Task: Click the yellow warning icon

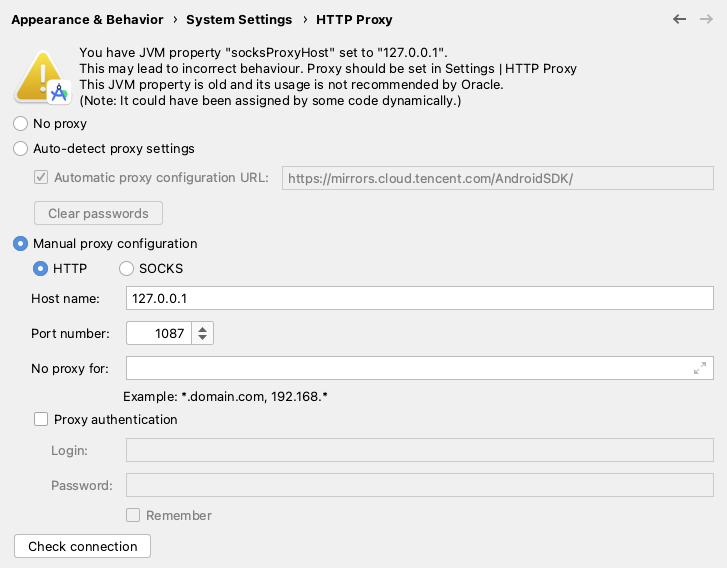Action: pyautogui.click(x=42, y=77)
